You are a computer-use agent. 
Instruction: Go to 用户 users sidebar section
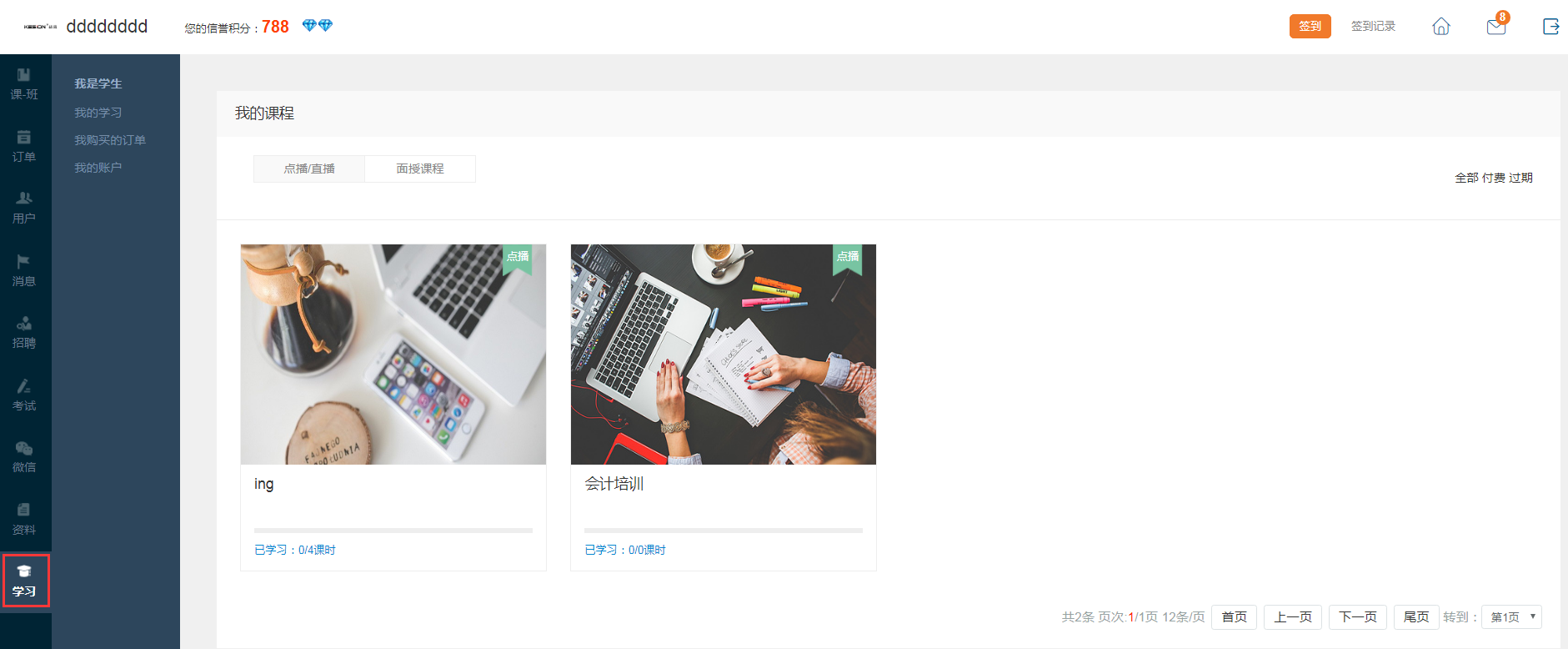pyautogui.click(x=24, y=209)
